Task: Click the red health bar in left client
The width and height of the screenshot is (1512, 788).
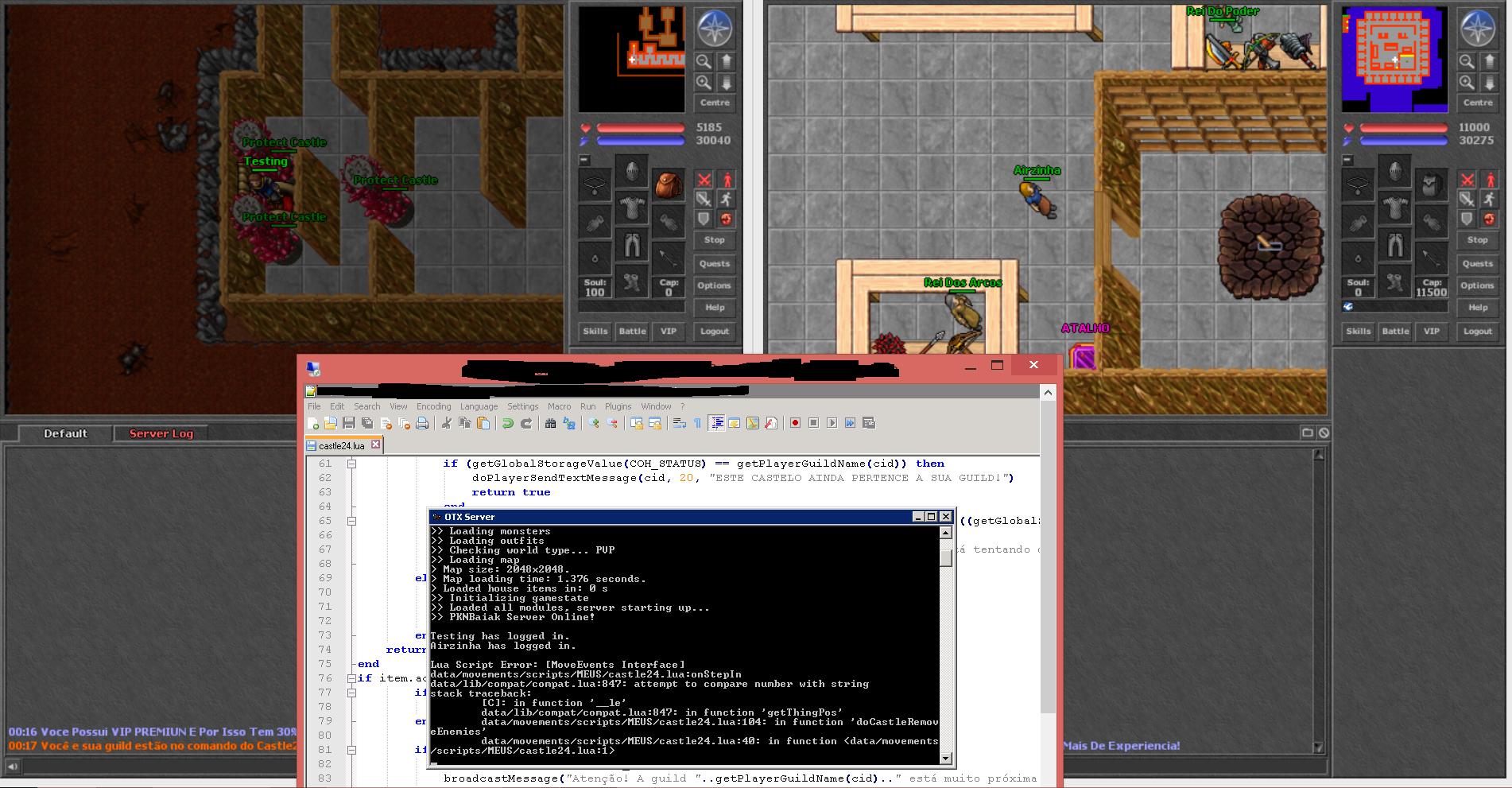Action: [x=641, y=128]
